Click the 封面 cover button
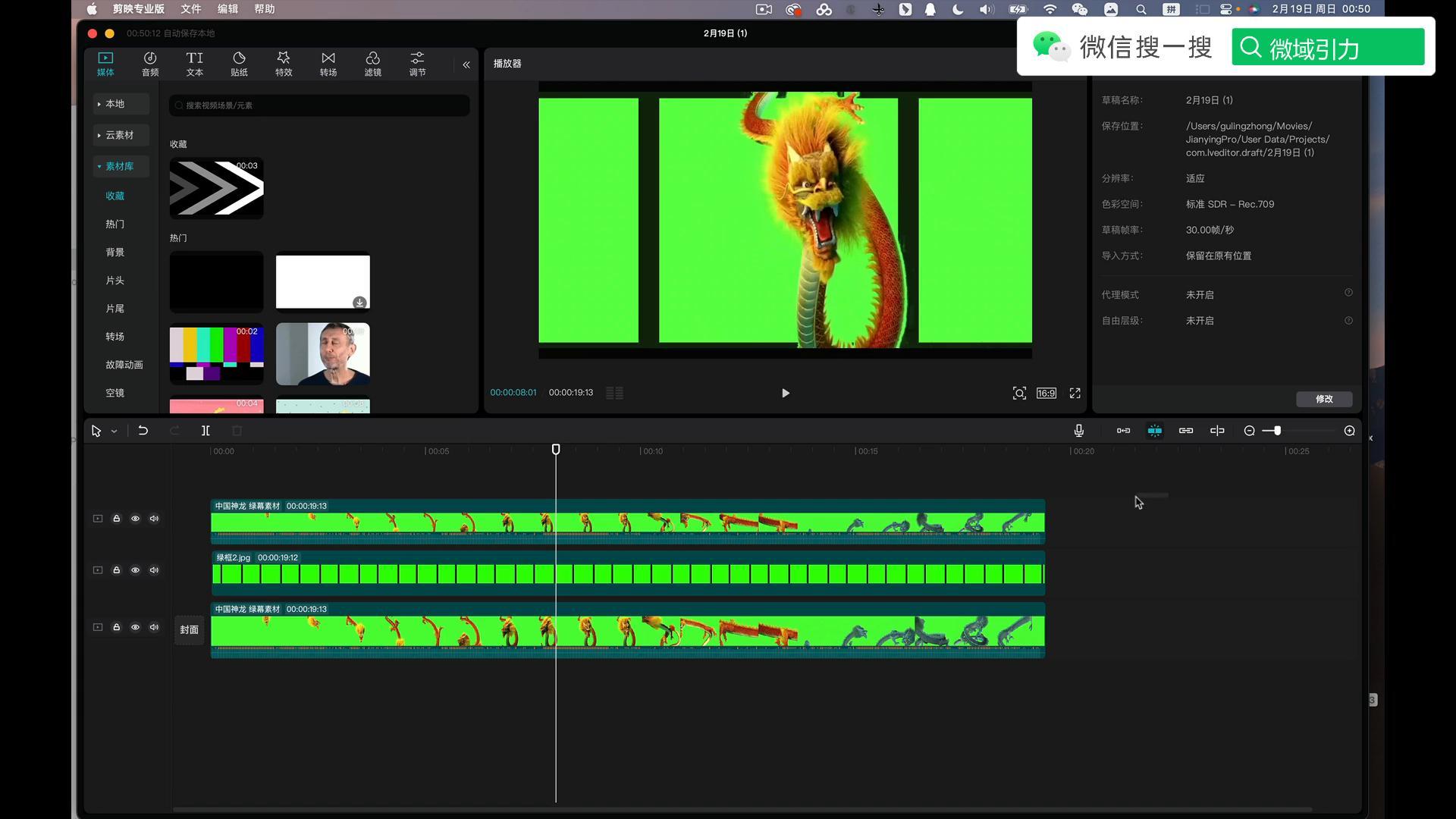 click(190, 630)
